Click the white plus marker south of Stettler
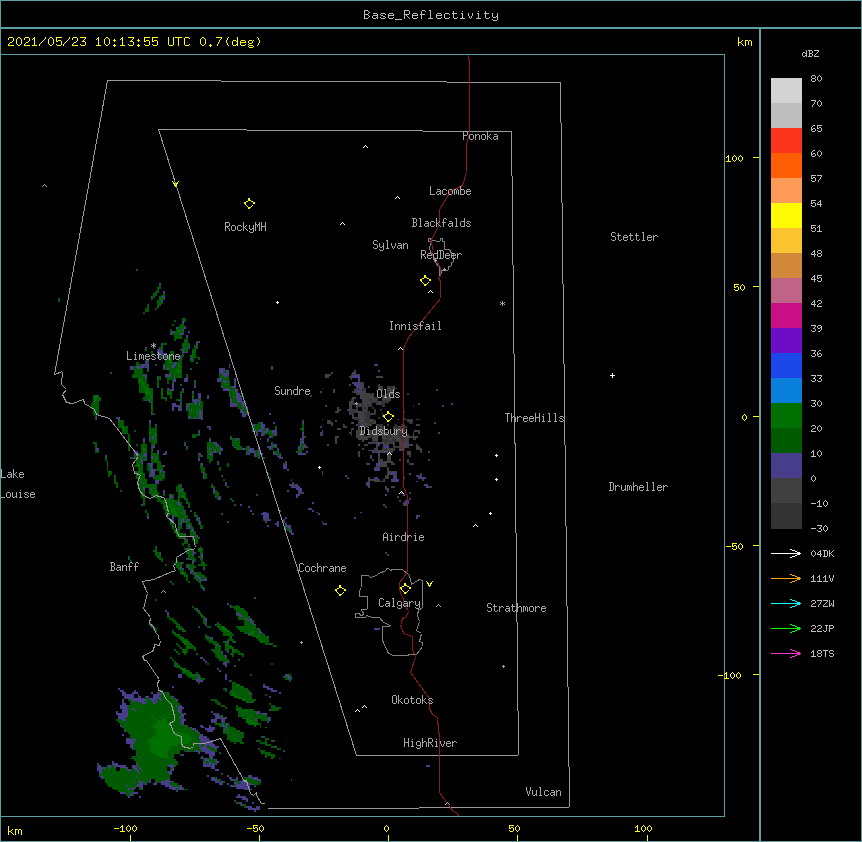 coord(612,375)
